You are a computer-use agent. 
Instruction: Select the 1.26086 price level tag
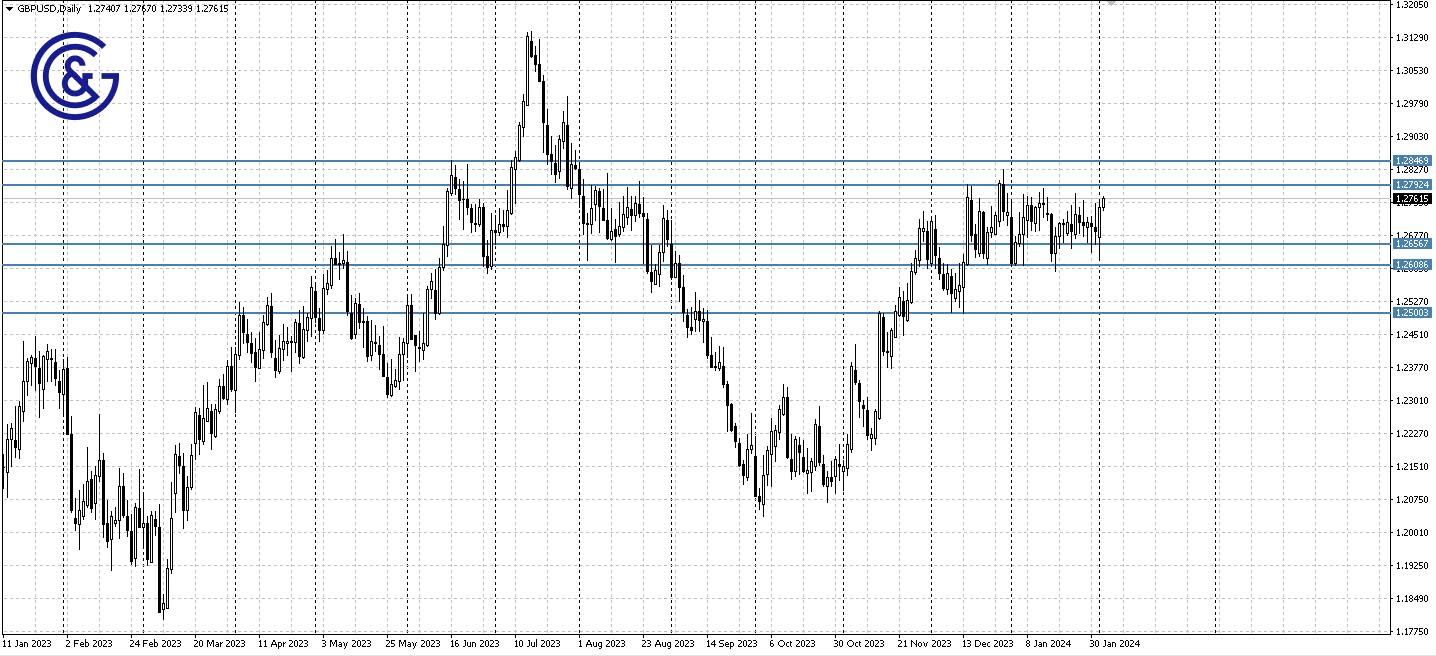click(1413, 263)
